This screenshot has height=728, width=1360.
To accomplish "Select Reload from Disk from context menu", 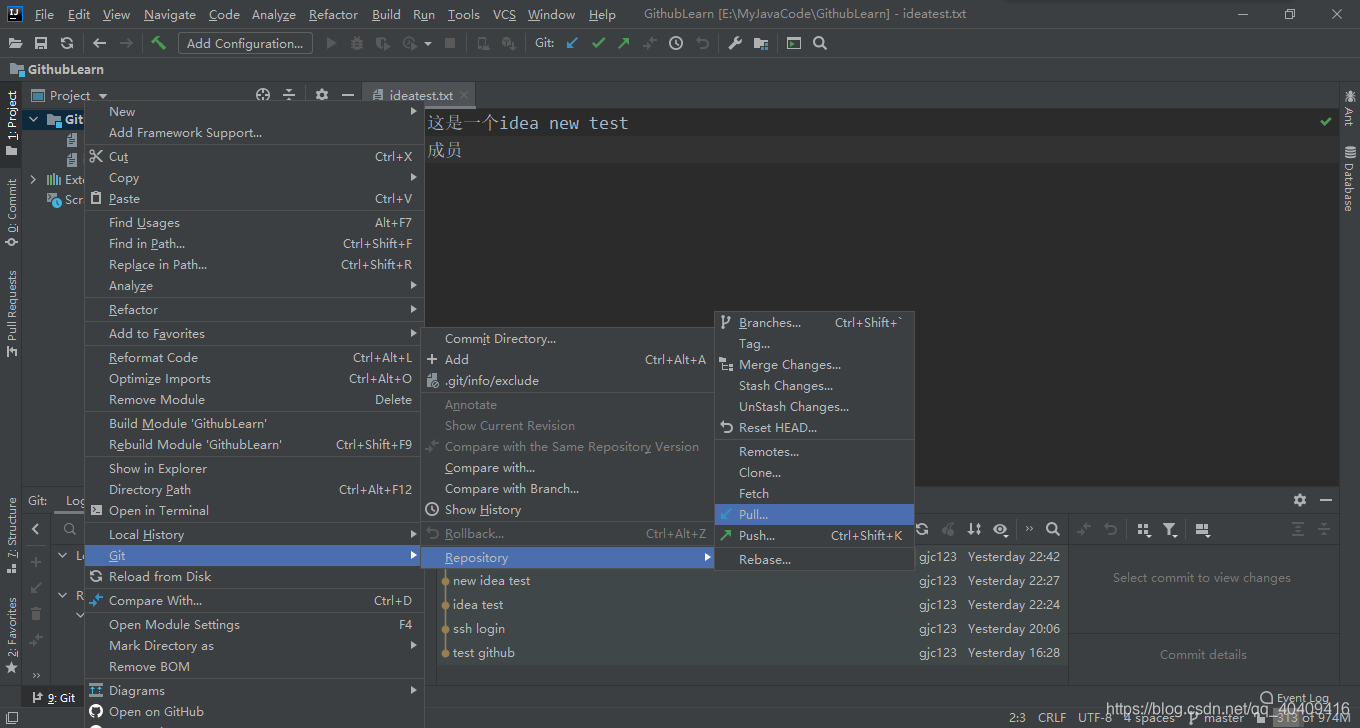I will pyautogui.click(x=253, y=577).
